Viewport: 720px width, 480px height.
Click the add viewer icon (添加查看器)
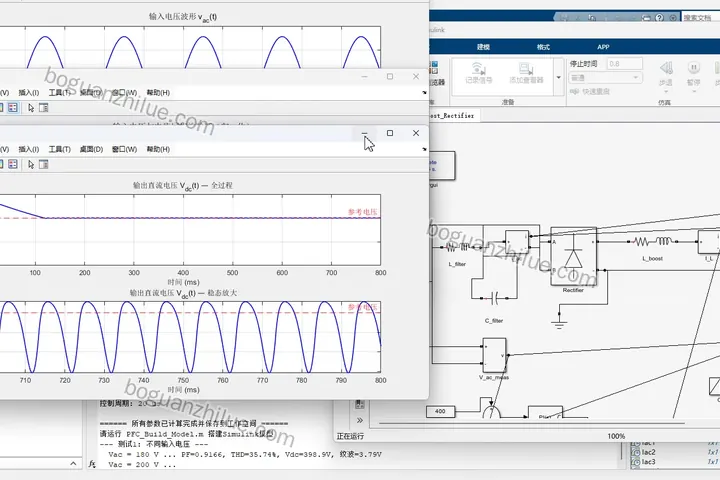[x=526, y=73]
